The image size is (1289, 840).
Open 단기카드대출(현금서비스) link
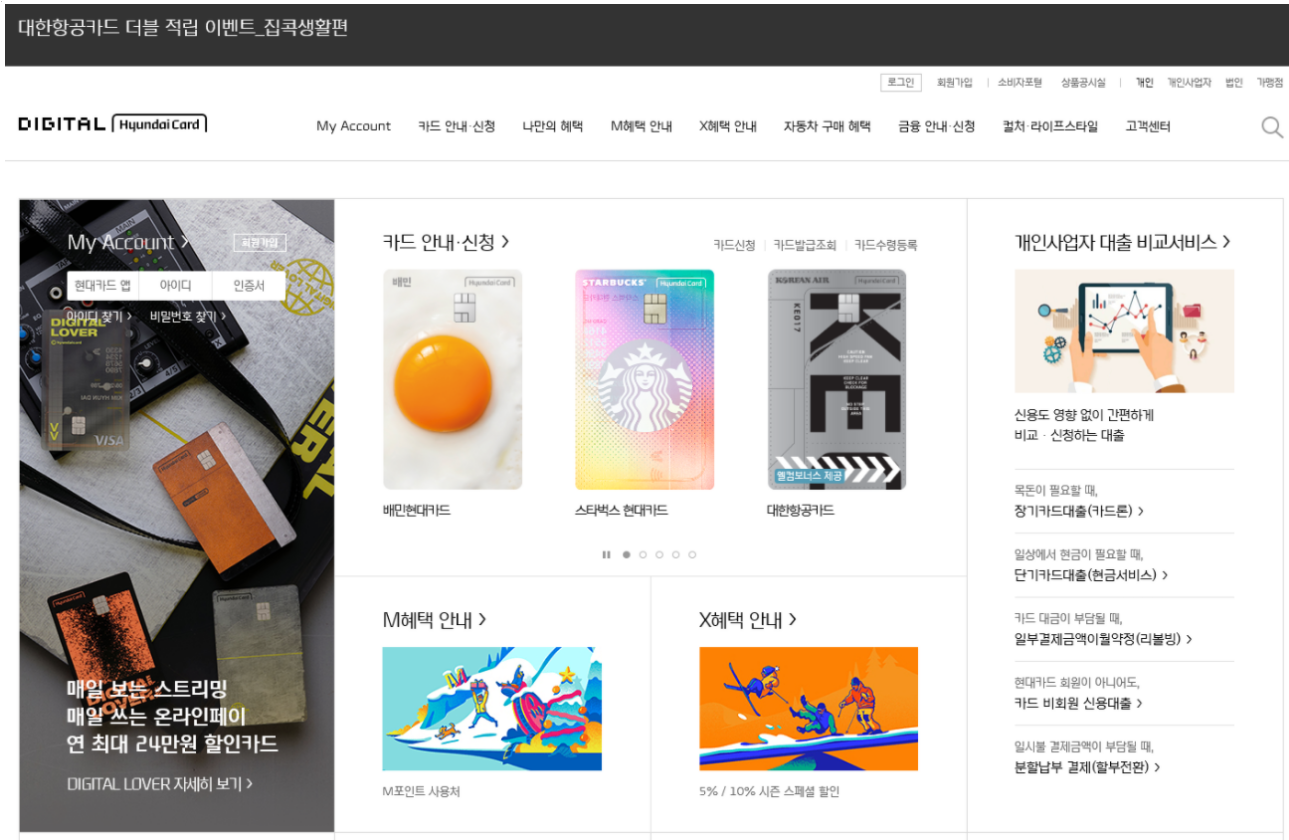[1091, 575]
